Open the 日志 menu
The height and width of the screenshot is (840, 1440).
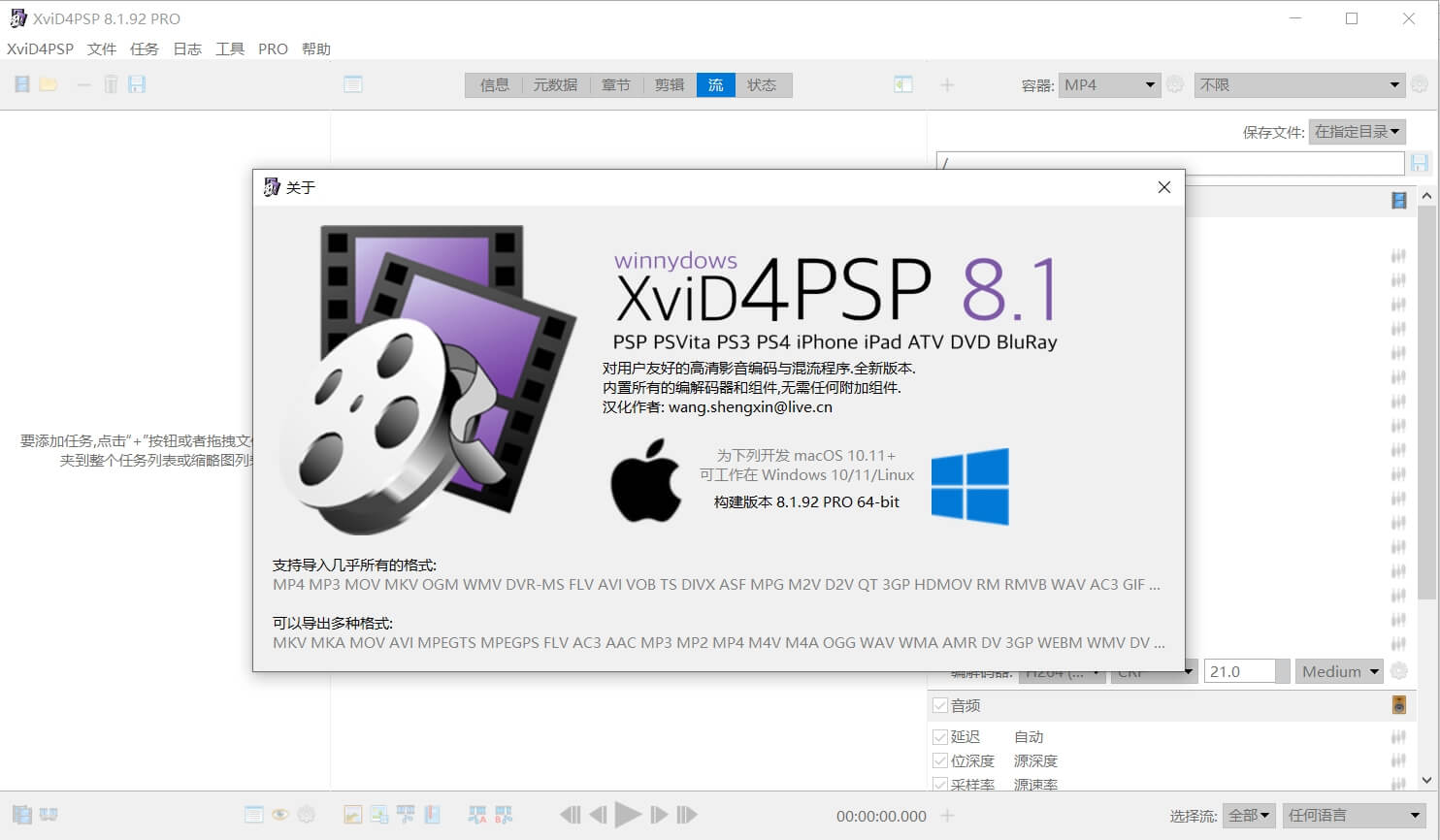pos(187,48)
